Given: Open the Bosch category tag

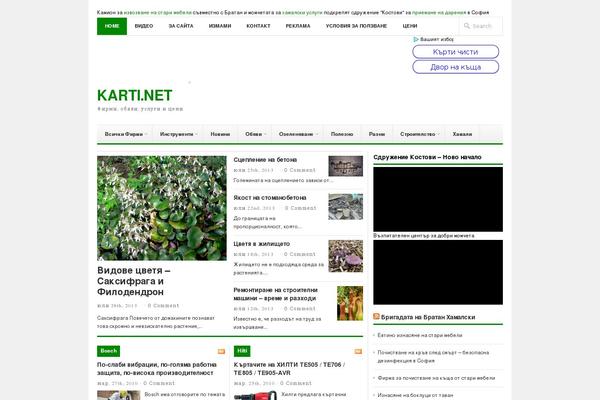Looking at the screenshot, I should tap(108, 351).
